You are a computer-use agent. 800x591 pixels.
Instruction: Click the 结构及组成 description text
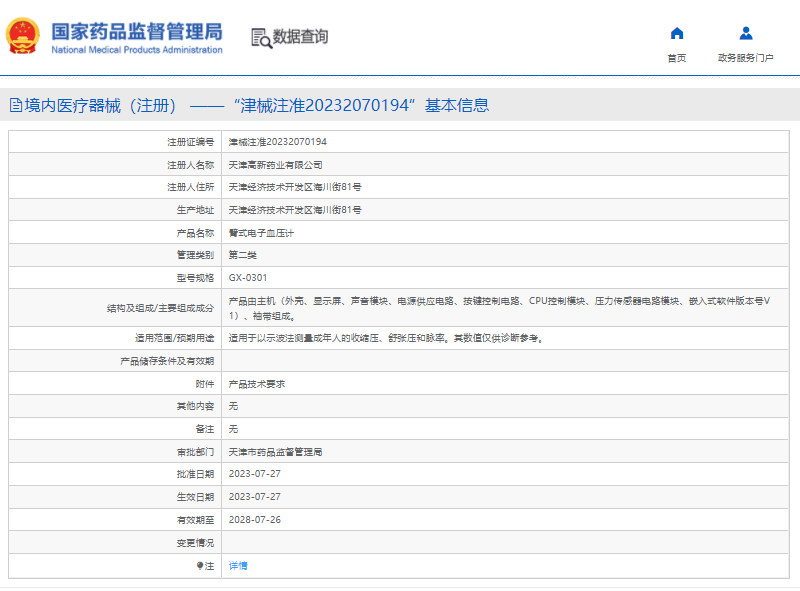coord(499,308)
